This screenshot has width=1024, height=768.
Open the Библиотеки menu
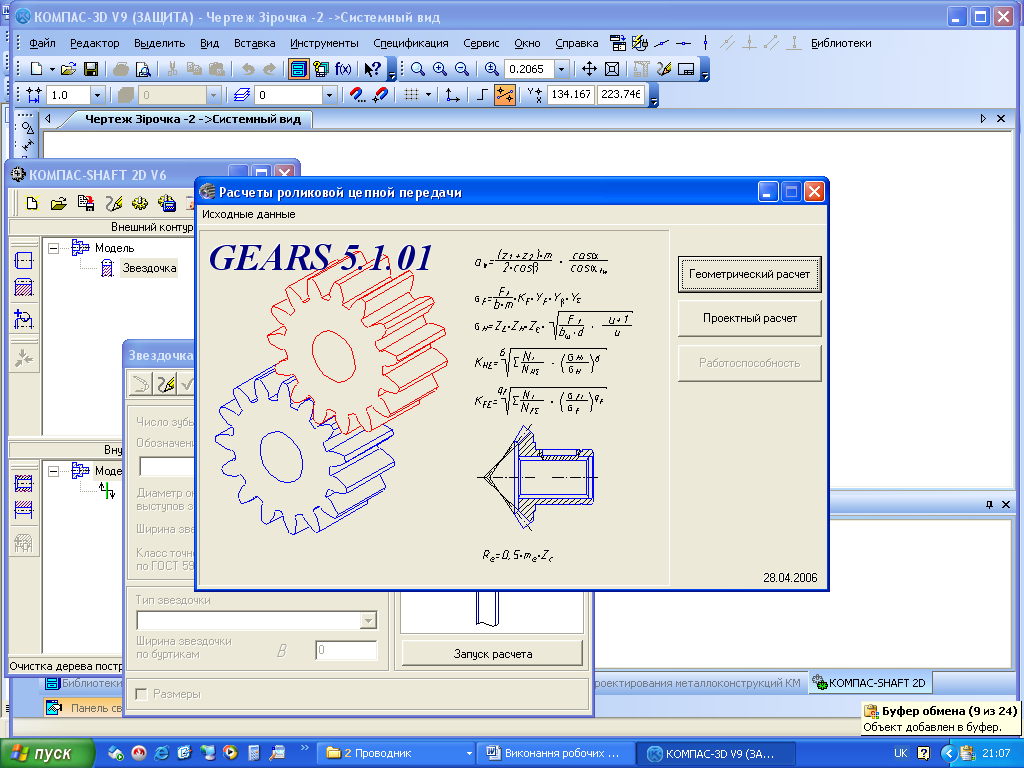tap(841, 43)
